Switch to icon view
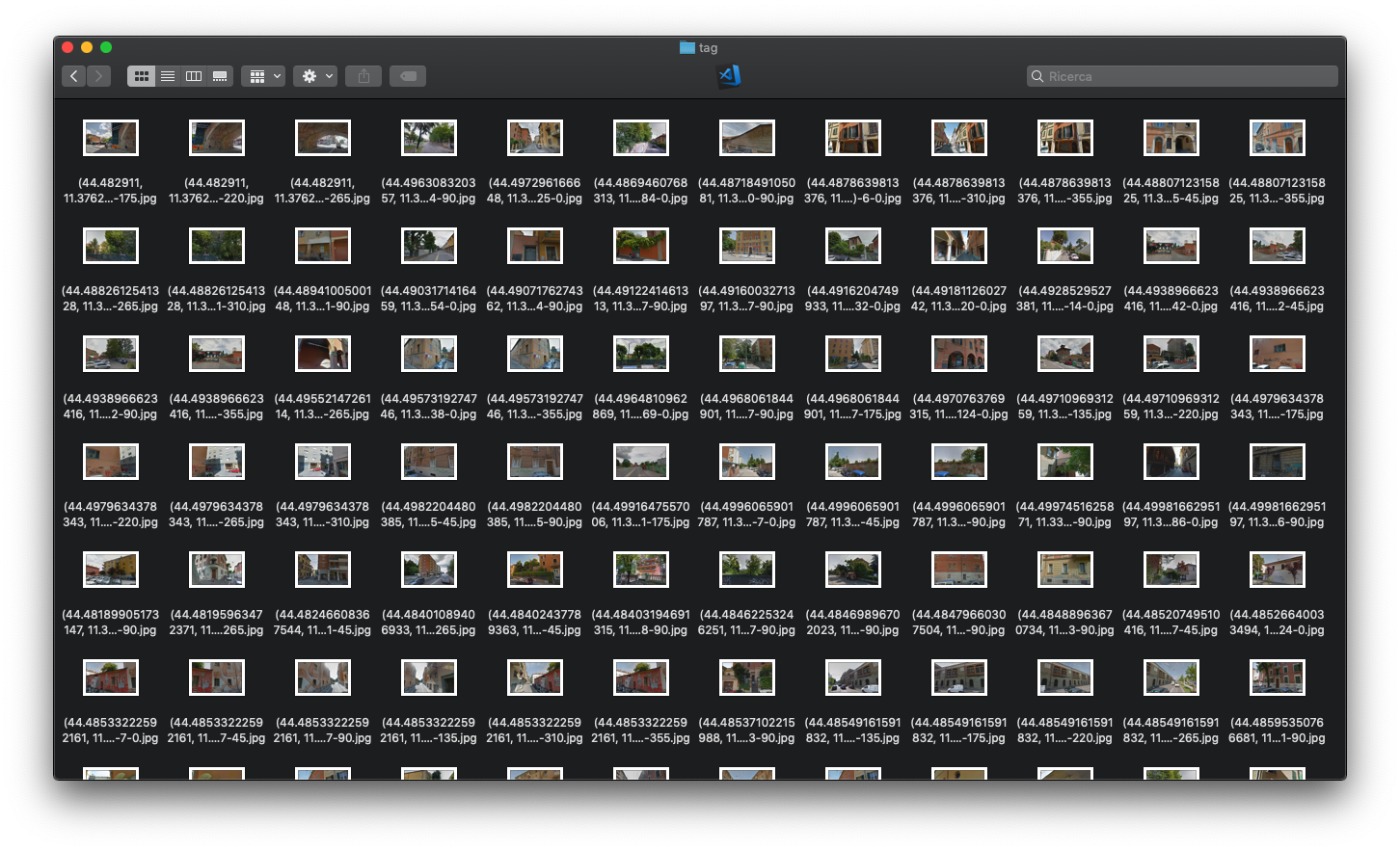This screenshot has width=1400, height=851. [141, 76]
